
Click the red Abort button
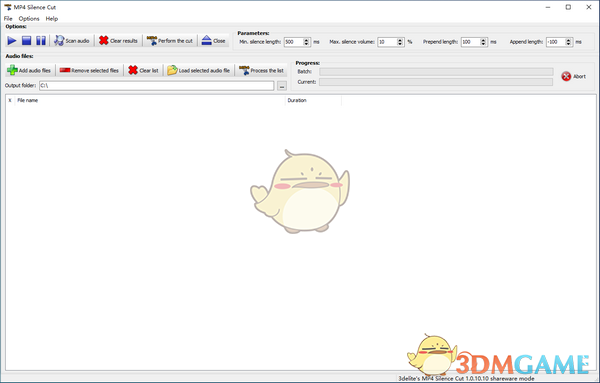point(573,77)
